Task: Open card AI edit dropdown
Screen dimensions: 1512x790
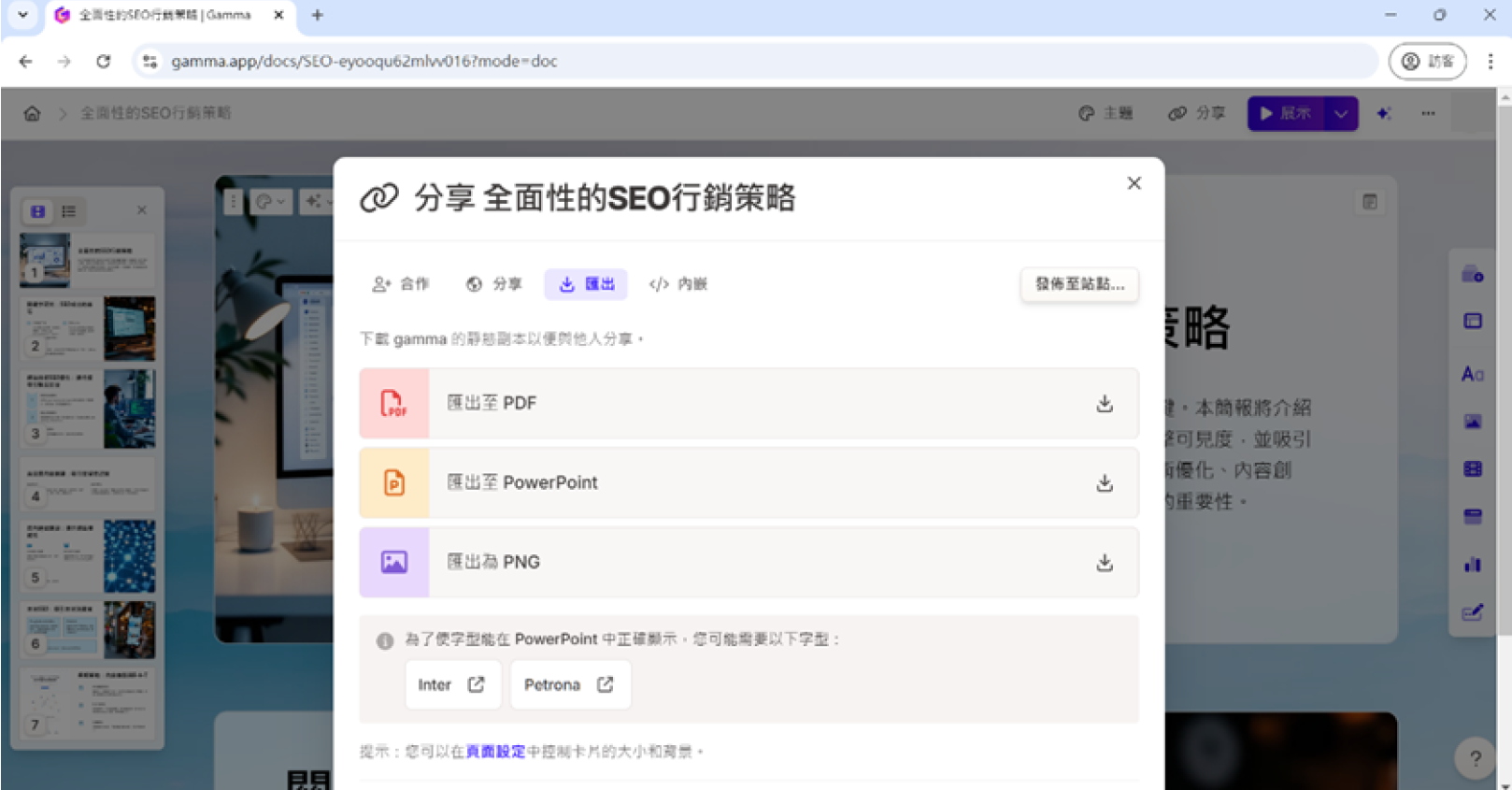Action: pyautogui.click(x=317, y=201)
